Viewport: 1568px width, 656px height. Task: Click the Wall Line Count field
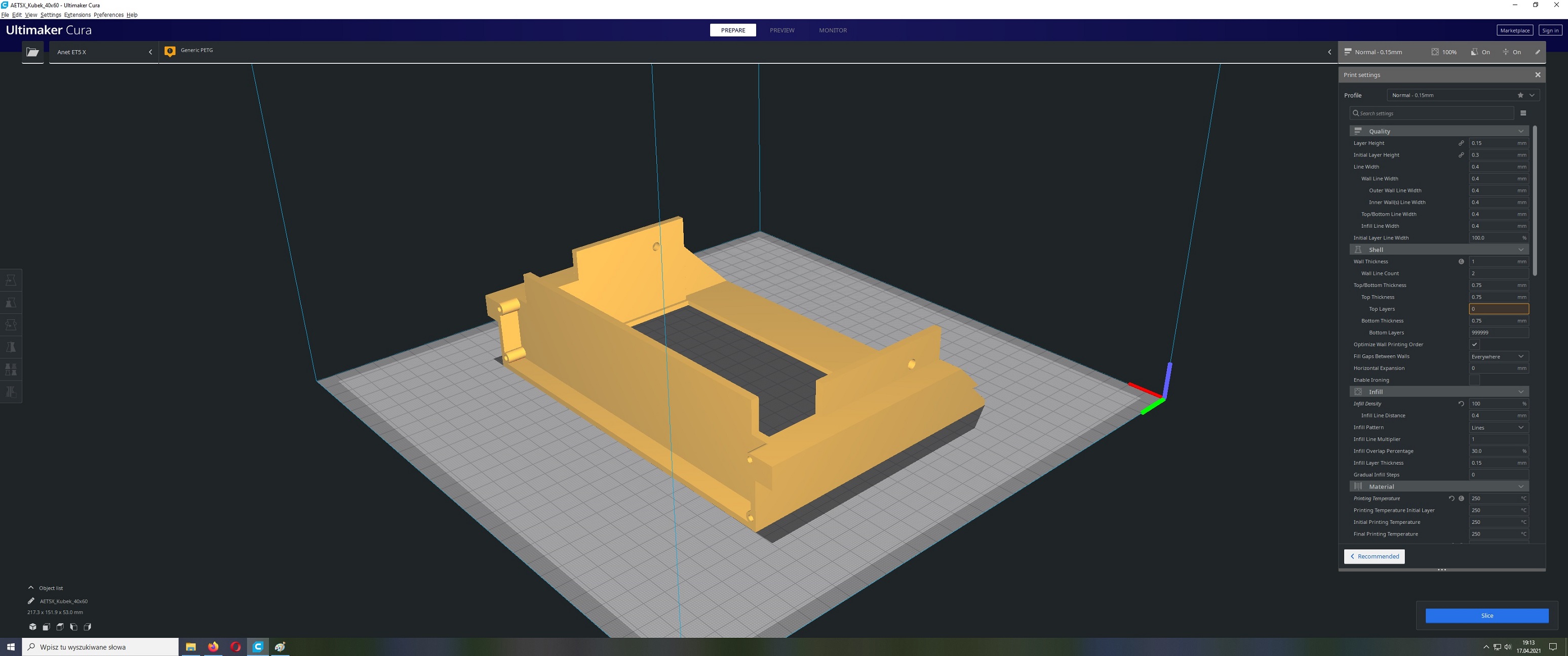tap(1499, 273)
